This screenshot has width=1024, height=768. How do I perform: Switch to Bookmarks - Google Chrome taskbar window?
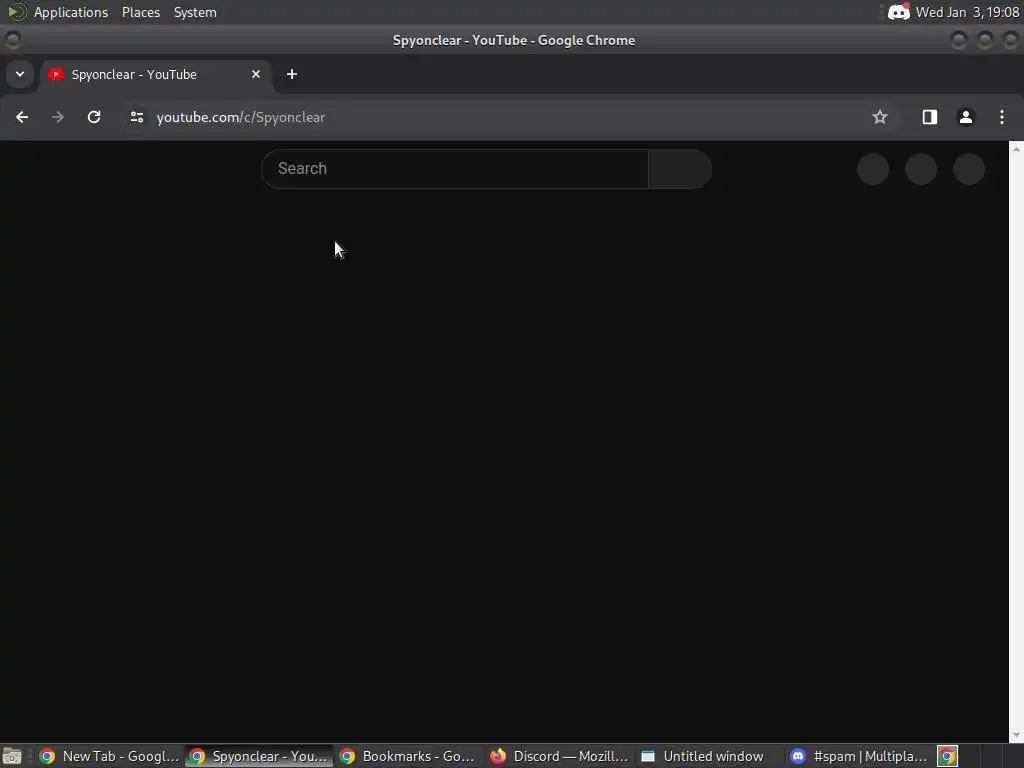point(408,756)
